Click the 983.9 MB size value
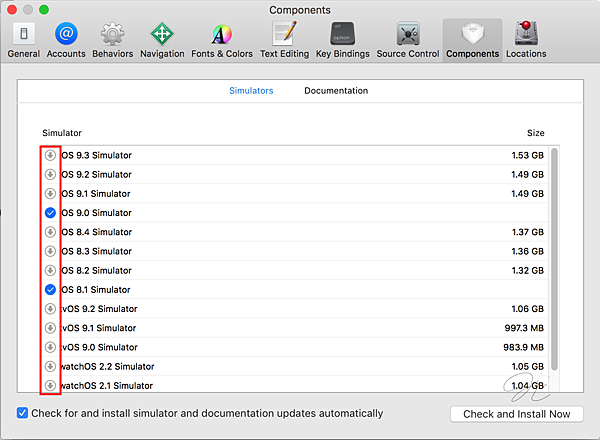The width and height of the screenshot is (600, 440). [x=523, y=347]
